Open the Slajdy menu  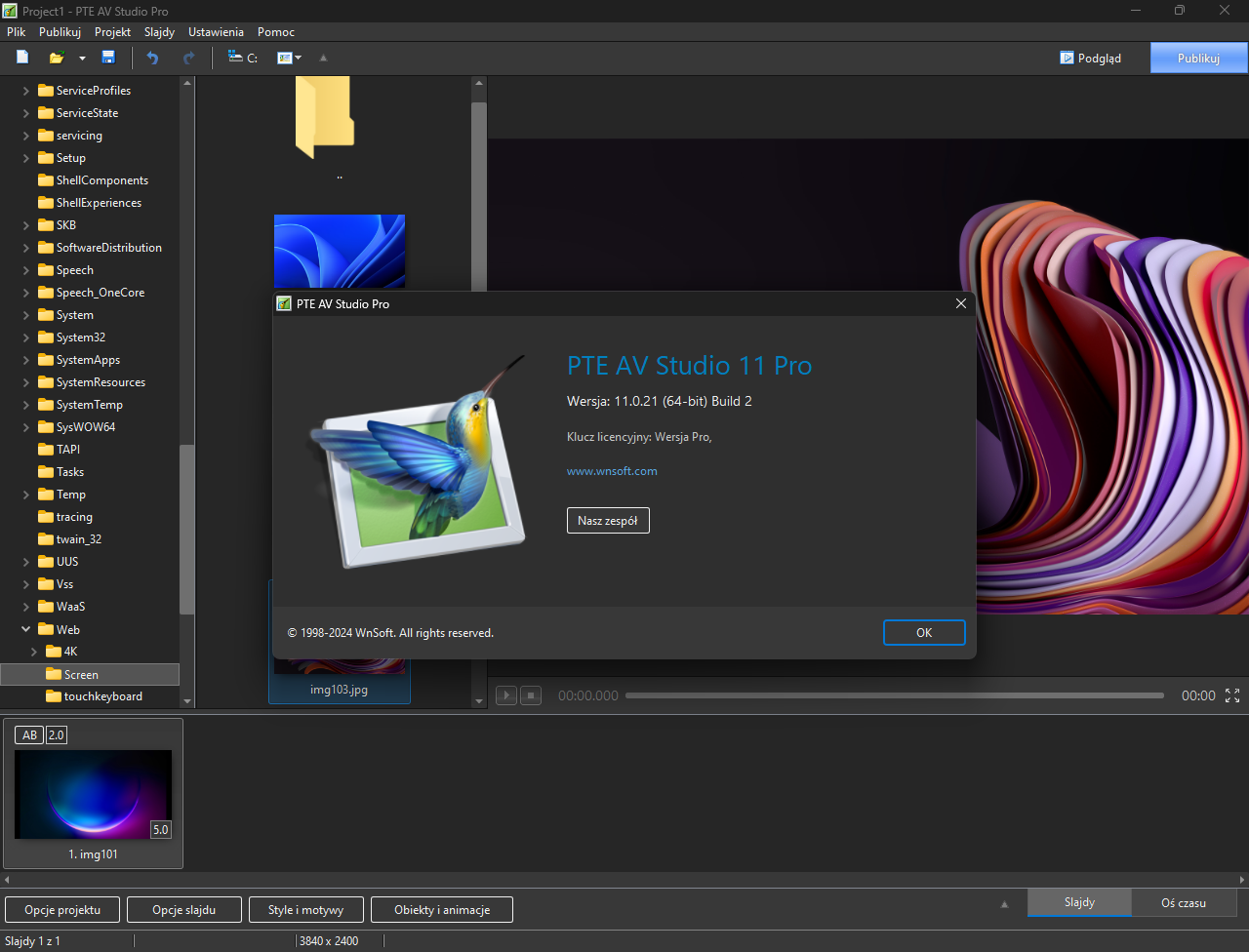click(x=159, y=32)
